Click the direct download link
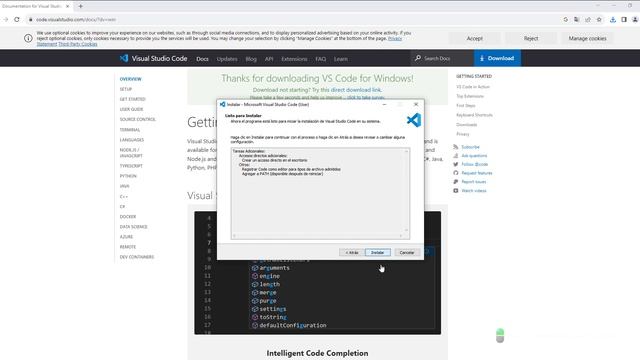The image size is (640, 360). (356, 90)
